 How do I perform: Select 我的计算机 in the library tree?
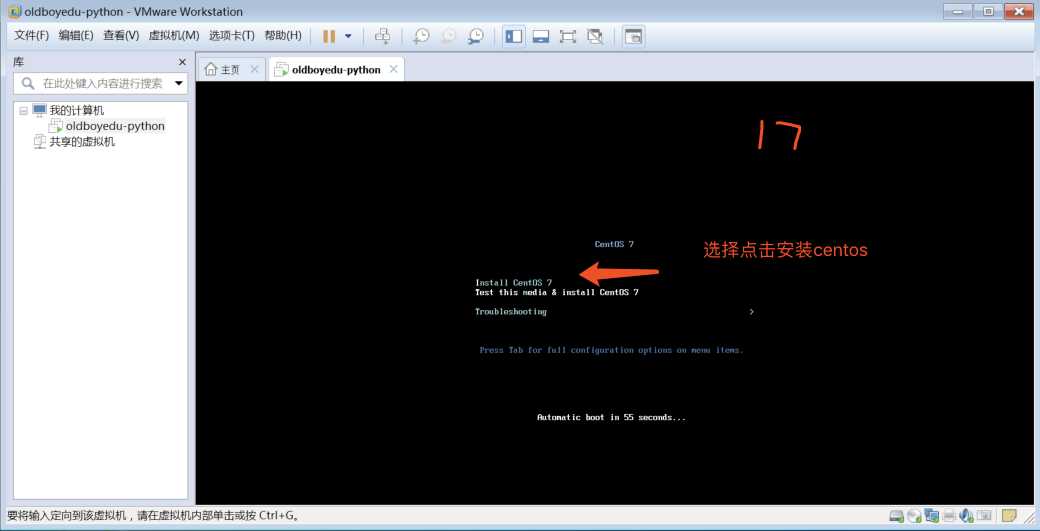(x=76, y=111)
